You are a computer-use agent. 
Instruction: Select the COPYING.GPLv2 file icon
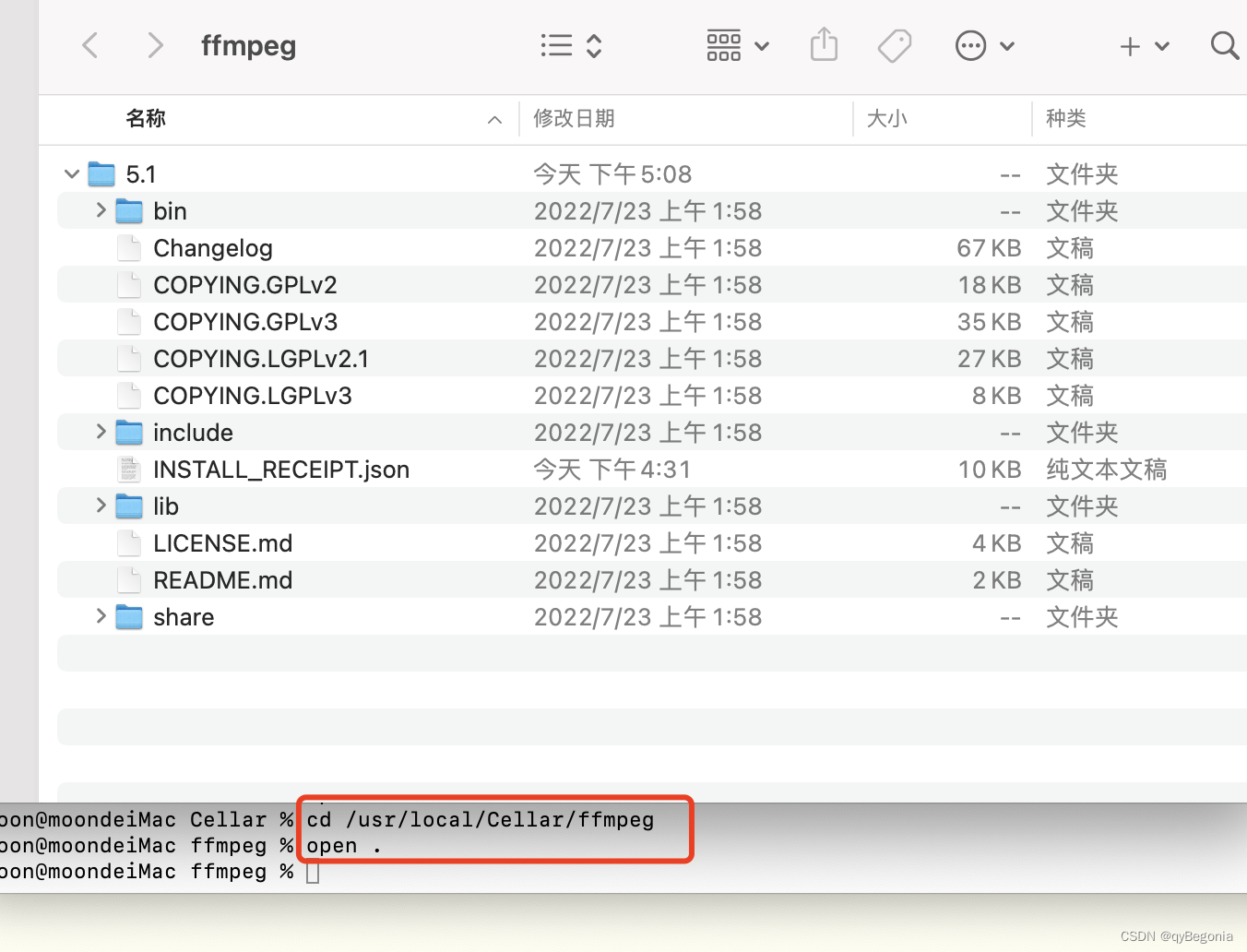(129, 285)
